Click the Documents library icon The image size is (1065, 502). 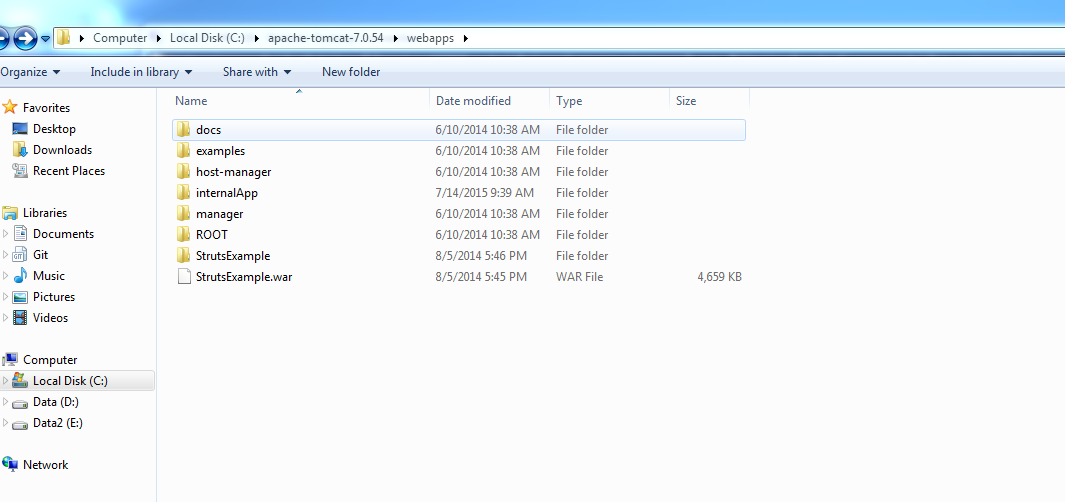coord(20,234)
